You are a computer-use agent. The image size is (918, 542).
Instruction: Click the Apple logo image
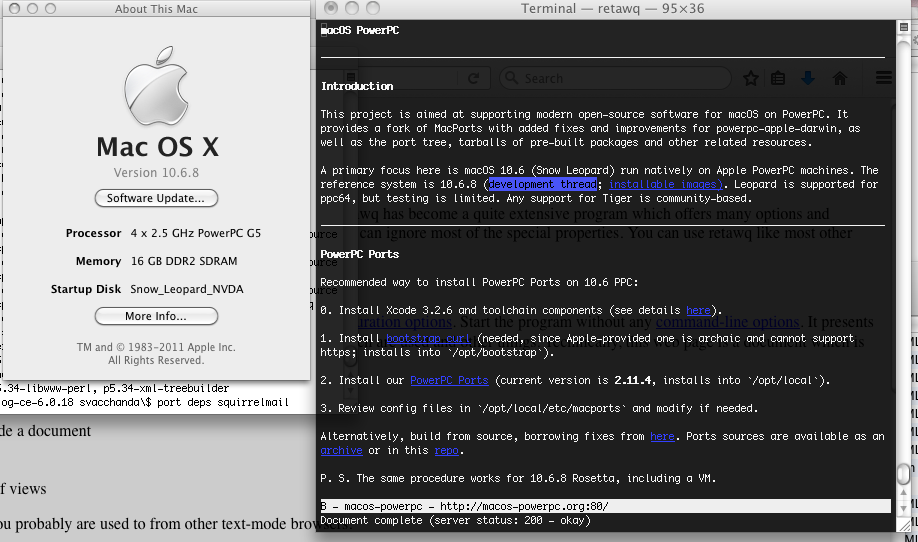tap(156, 85)
